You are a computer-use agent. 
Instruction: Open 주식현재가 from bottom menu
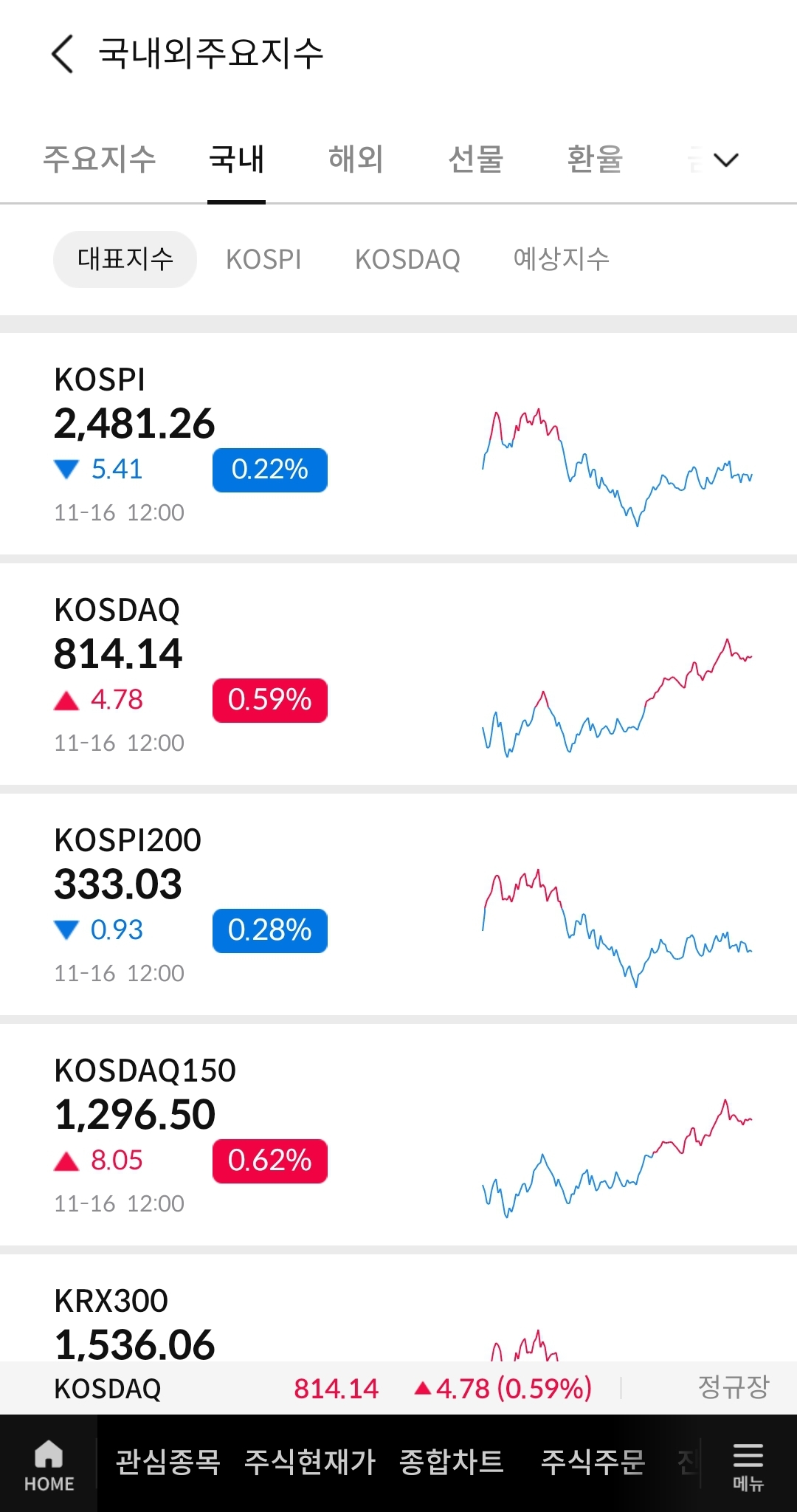[x=310, y=1462]
